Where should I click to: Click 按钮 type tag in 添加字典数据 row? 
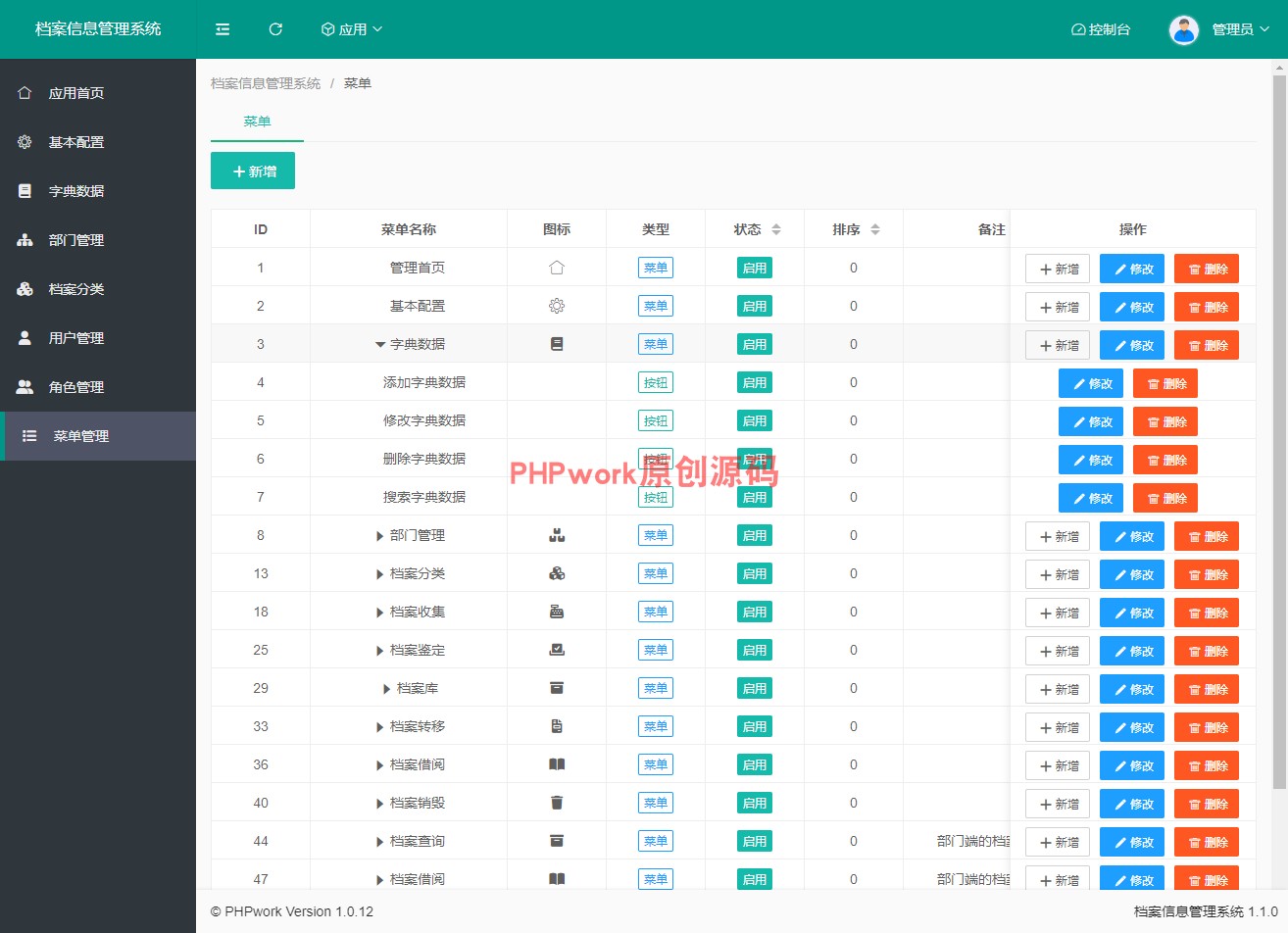(656, 382)
